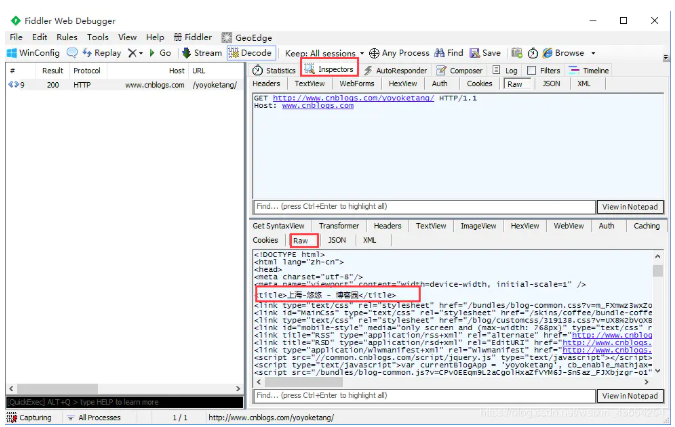Open the Remove sessions X dropdown
The width and height of the screenshot is (675, 427).
click(x=135, y=53)
